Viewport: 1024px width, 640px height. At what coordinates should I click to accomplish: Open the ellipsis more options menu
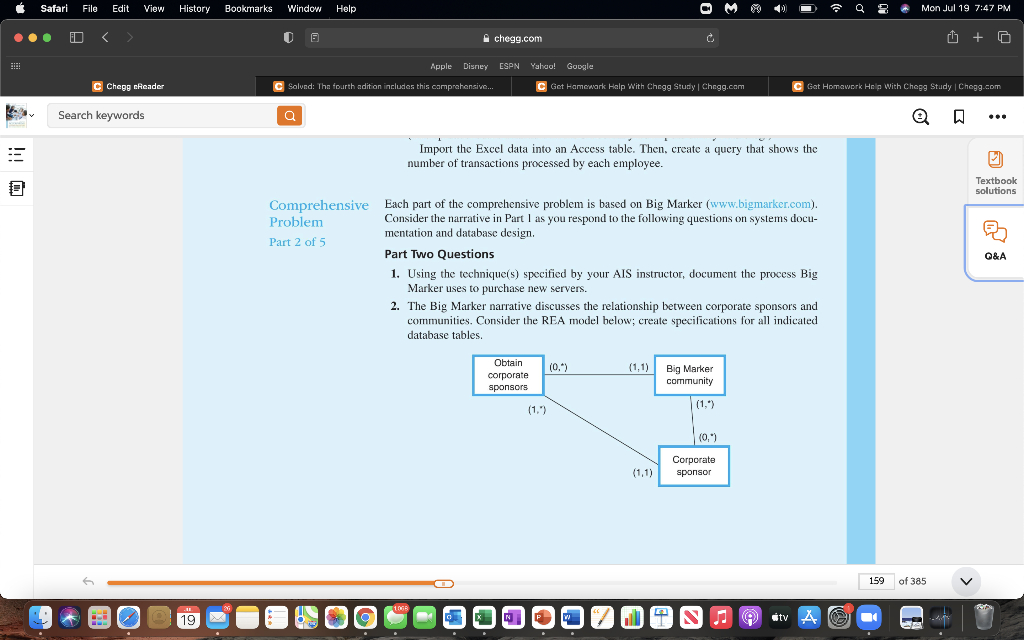[x=996, y=115]
